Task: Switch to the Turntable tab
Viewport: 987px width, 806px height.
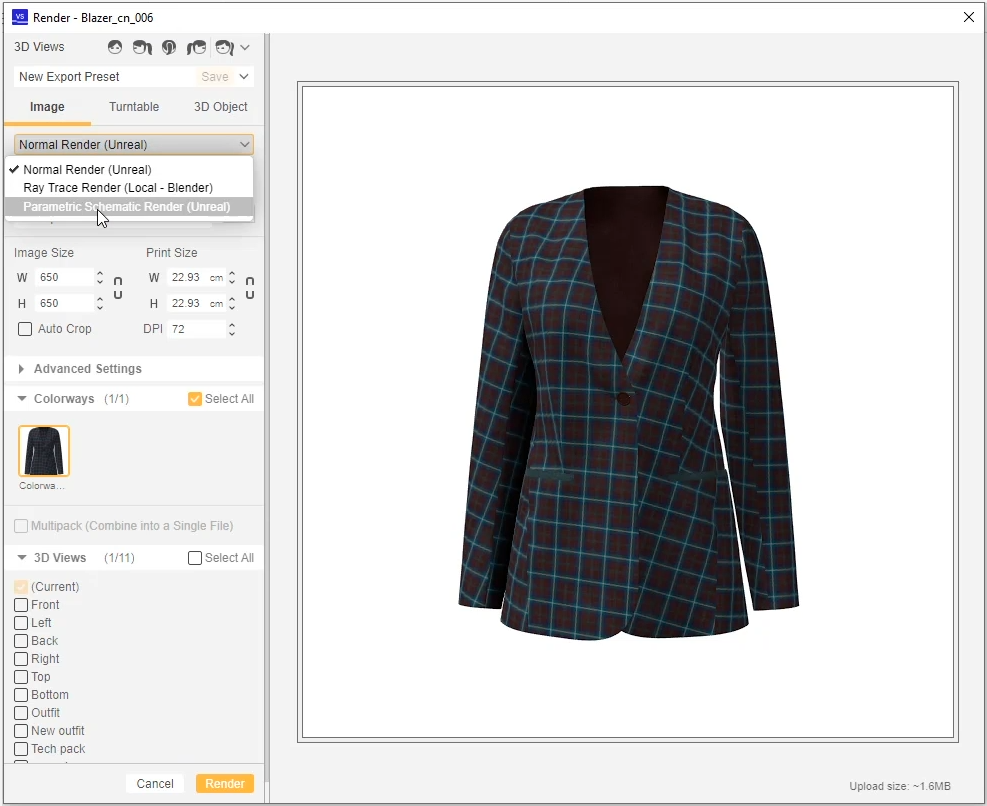Action: point(134,107)
